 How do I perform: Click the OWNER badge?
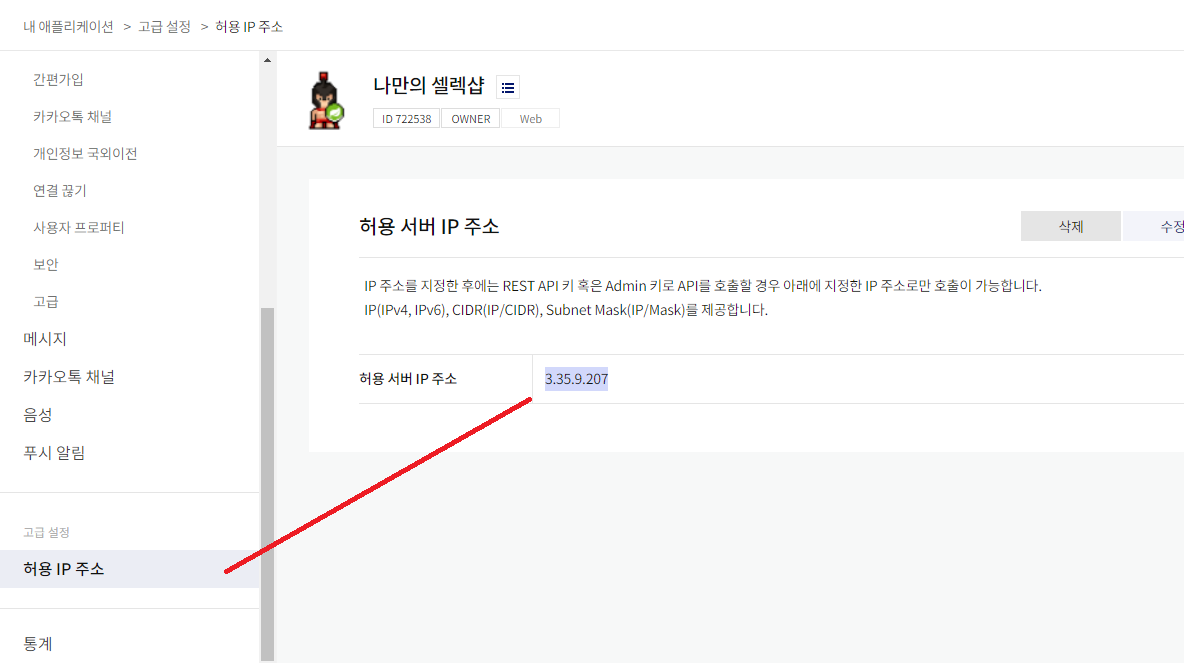tap(470, 119)
